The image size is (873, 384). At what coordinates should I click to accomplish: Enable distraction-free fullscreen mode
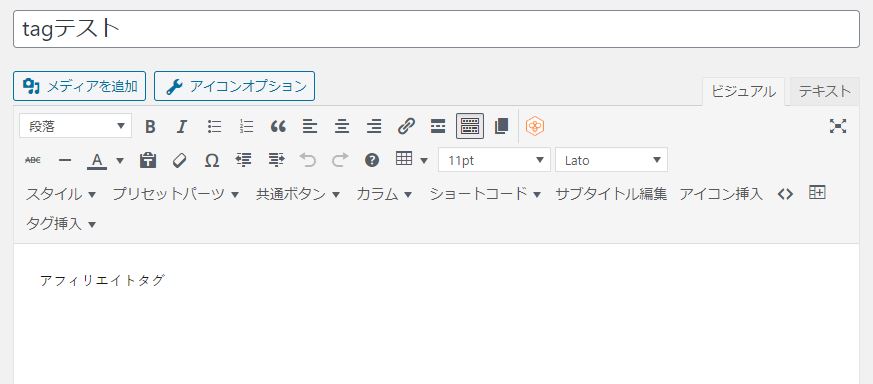pyautogui.click(x=837, y=126)
